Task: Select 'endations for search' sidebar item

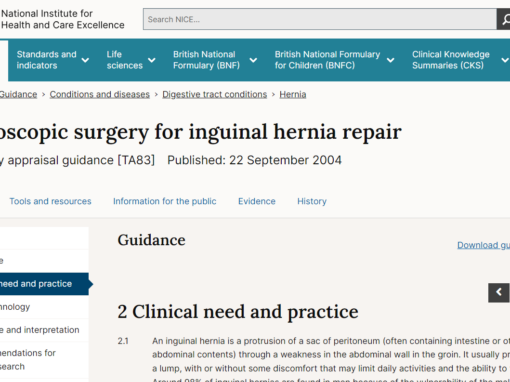Action: coord(44,360)
